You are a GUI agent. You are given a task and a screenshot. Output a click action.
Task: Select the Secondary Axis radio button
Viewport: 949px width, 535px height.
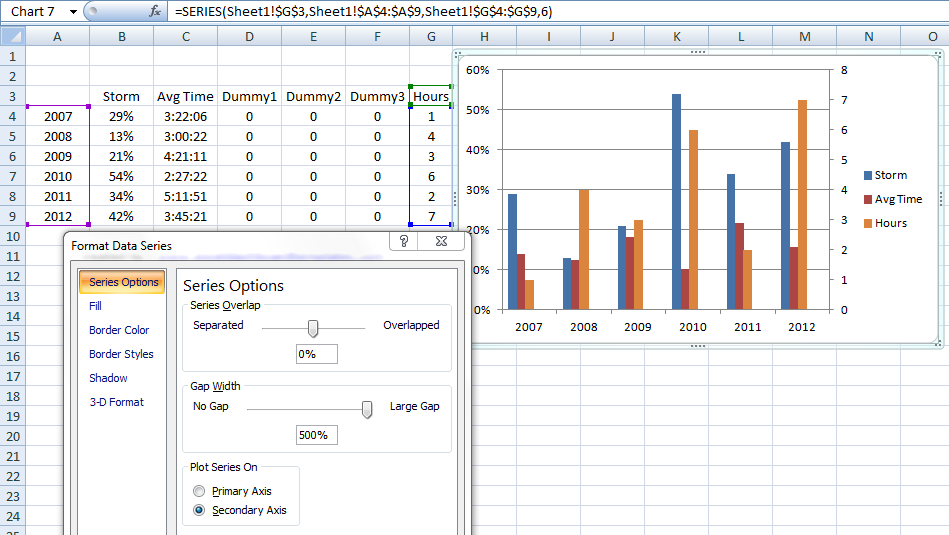[199, 510]
